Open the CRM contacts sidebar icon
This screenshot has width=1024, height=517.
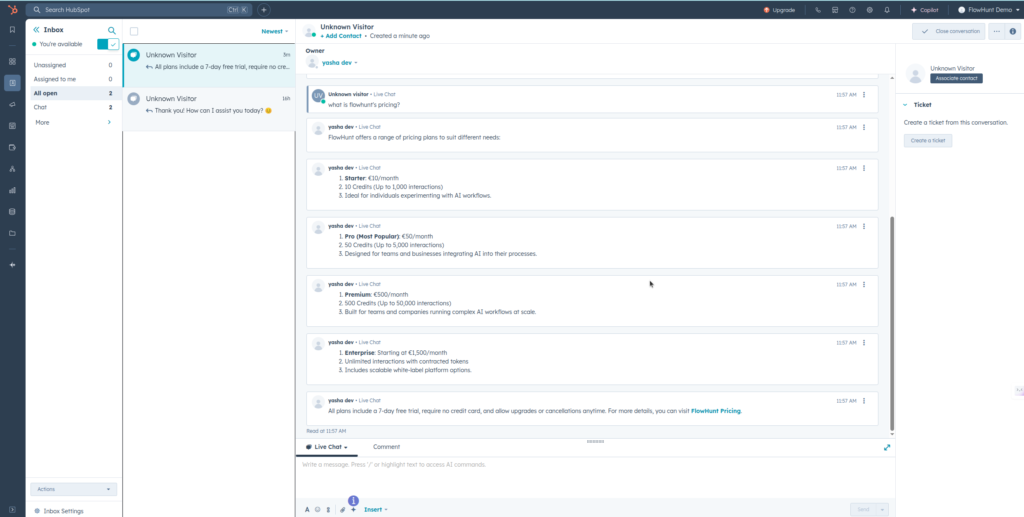click(12, 83)
